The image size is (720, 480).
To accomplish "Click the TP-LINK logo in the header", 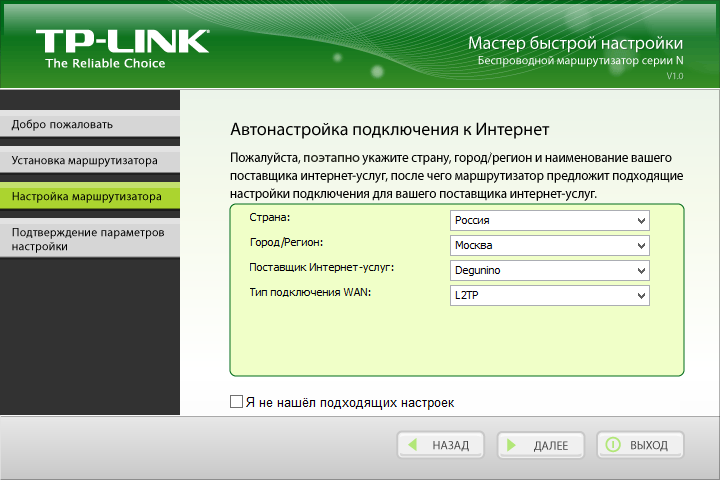I will tap(123, 41).
